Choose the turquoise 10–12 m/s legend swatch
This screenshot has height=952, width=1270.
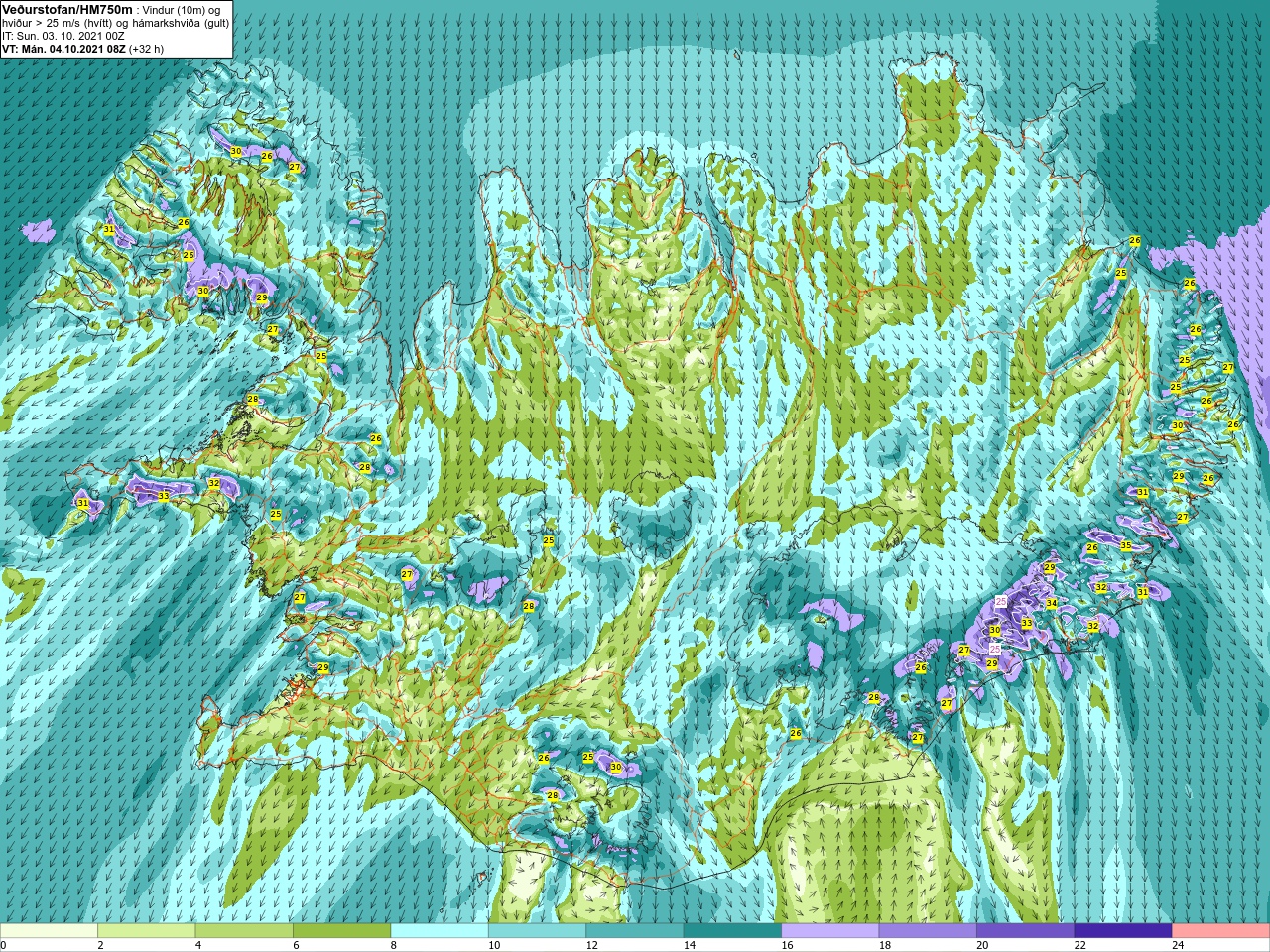click(x=538, y=931)
